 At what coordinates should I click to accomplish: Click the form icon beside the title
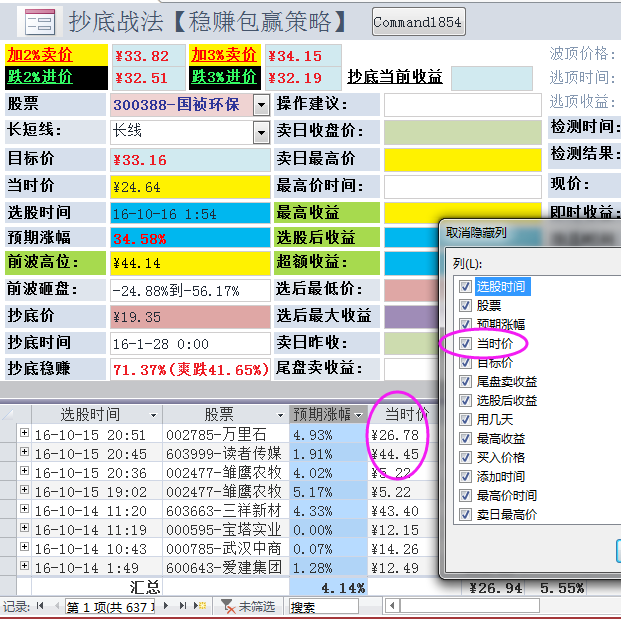coord(38,22)
